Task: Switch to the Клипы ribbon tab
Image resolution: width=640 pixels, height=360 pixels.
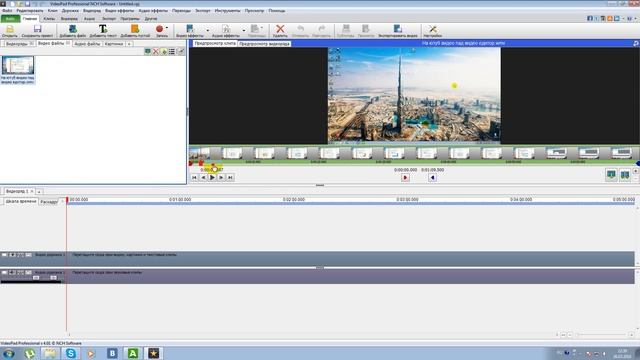Action: pyautogui.click(x=49, y=19)
